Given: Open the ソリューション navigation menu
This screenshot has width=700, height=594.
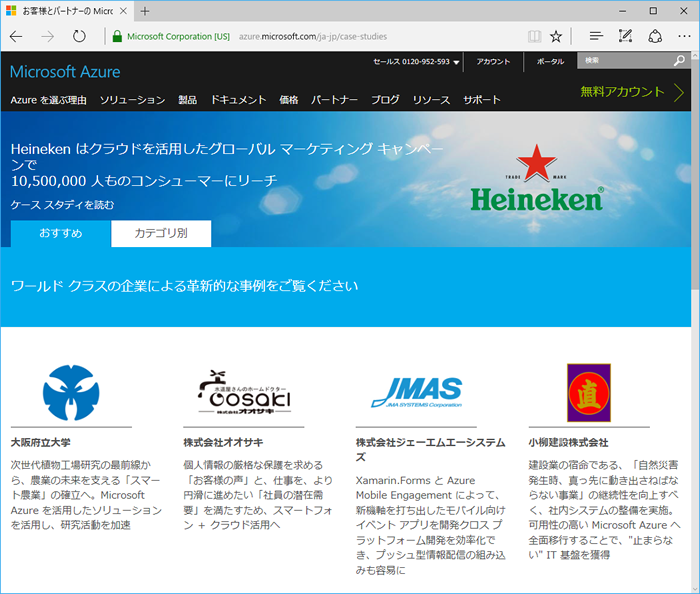Looking at the screenshot, I should [132, 100].
